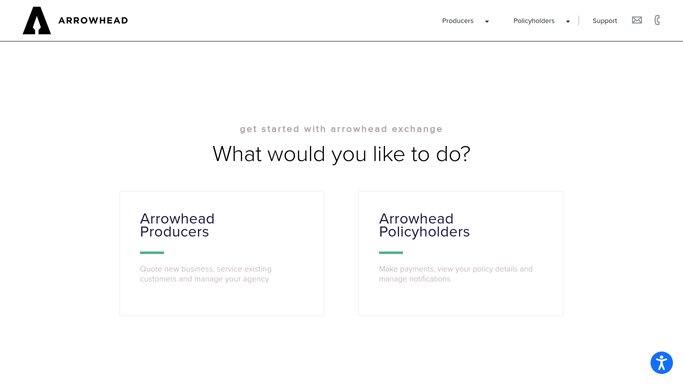The width and height of the screenshot is (683, 384).
Task: Click the Quote new business description text
Action: pos(206,274)
